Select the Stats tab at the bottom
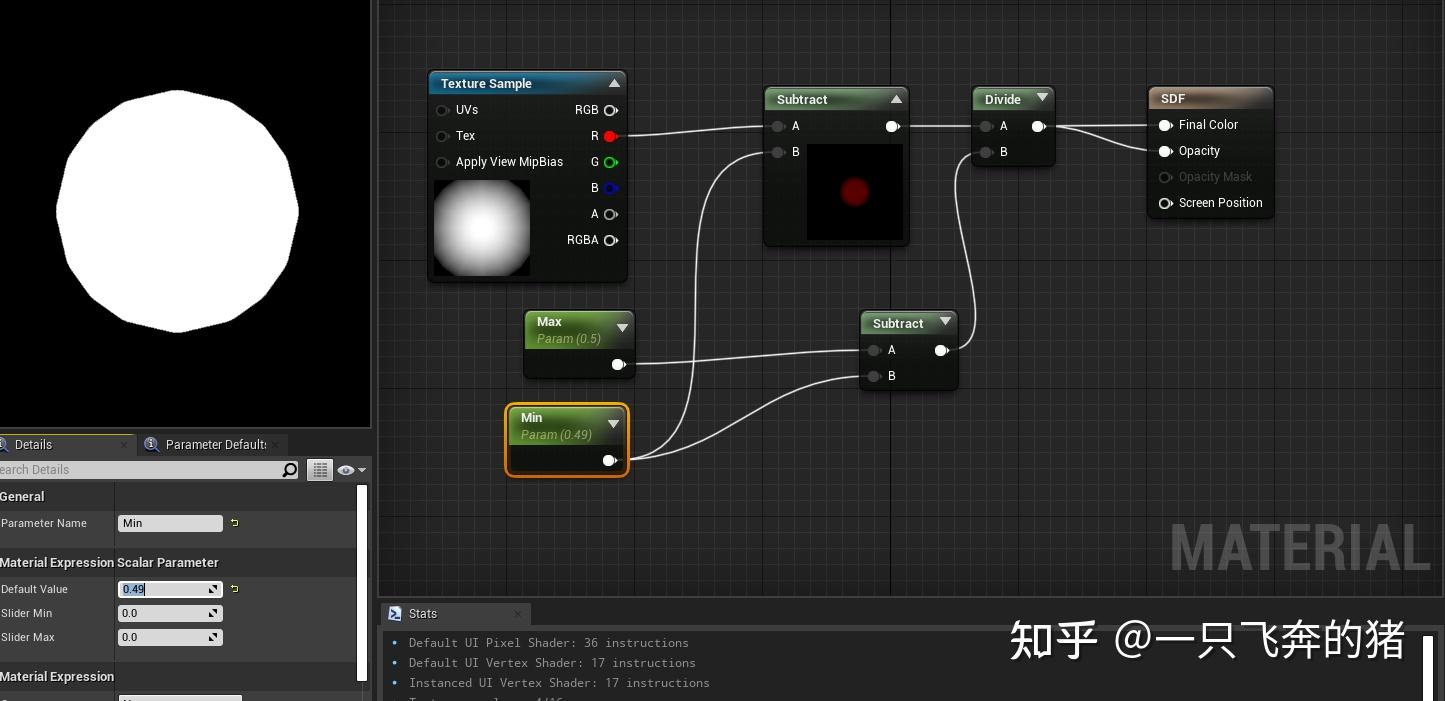This screenshot has width=1445, height=701. 423,613
